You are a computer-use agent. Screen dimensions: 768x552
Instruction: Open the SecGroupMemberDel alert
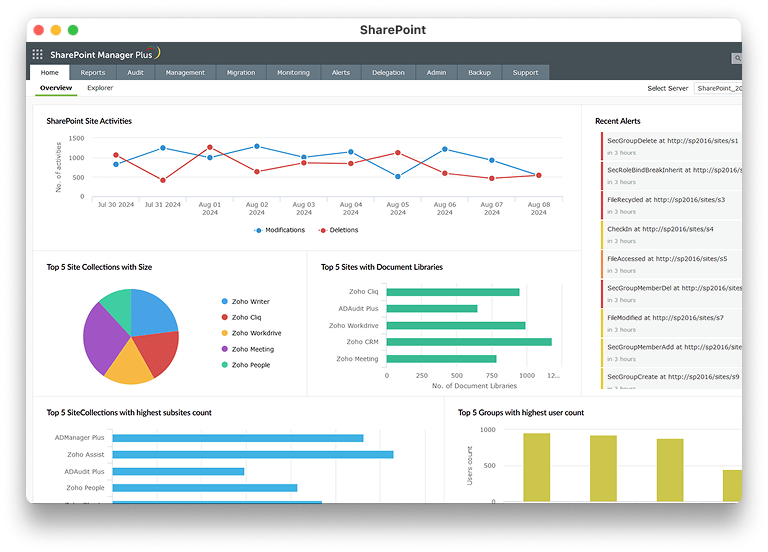pyautogui.click(x=672, y=293)
